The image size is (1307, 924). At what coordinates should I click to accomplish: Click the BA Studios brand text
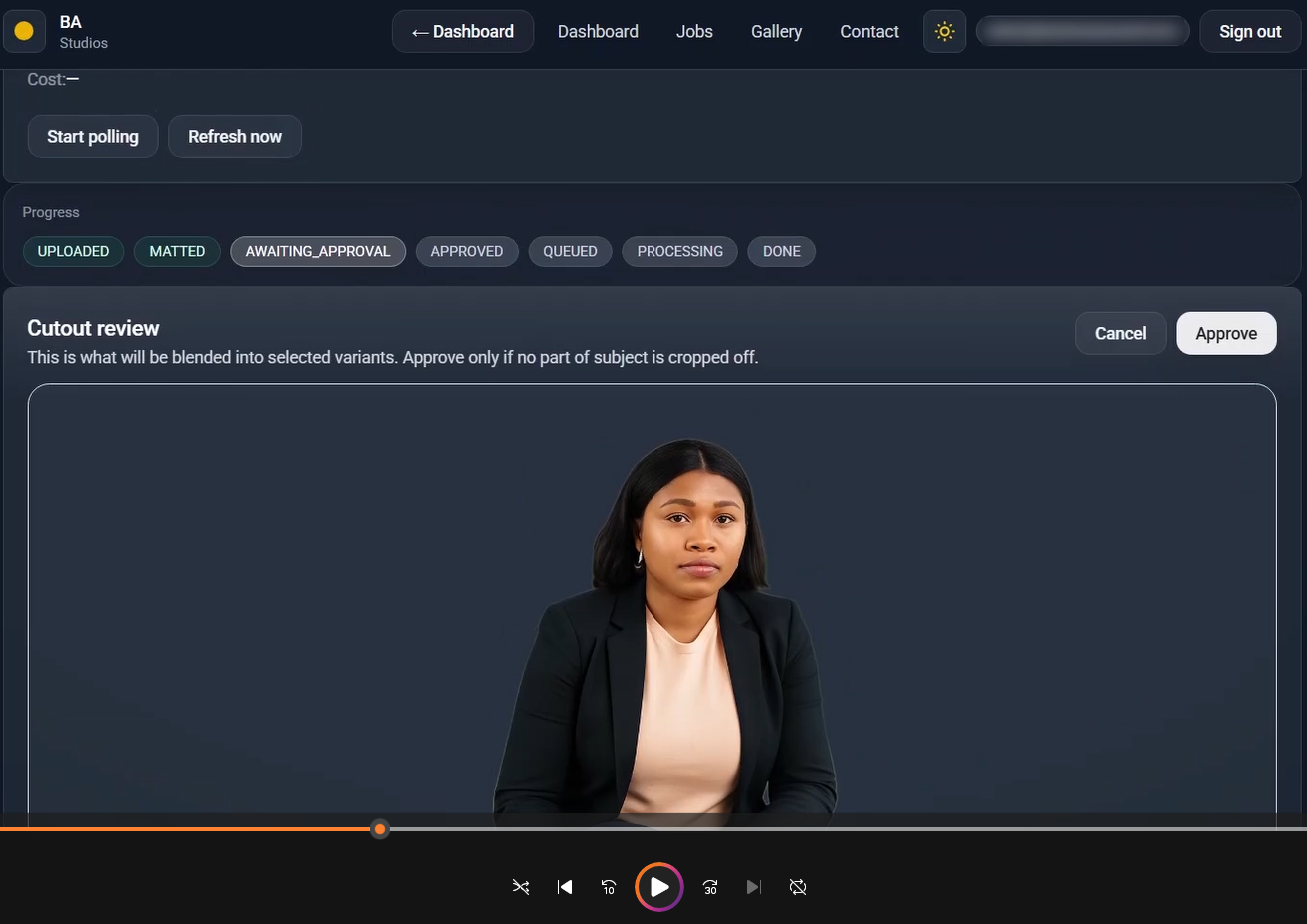tap(83, 31)
